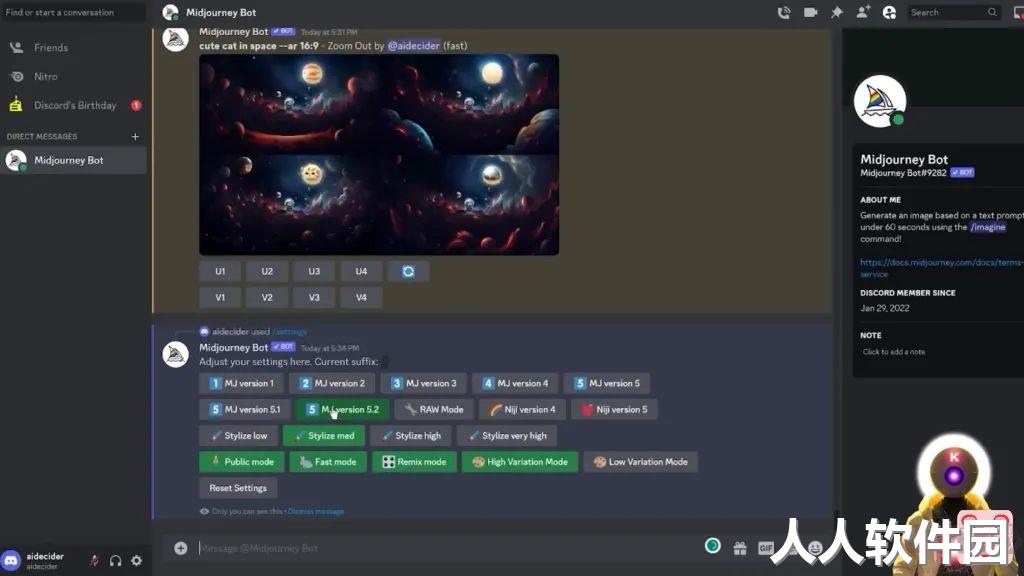This screenshot has width=1024, height=576.
Task: Open pinned messages pin icon
Action: click(837, 12)
